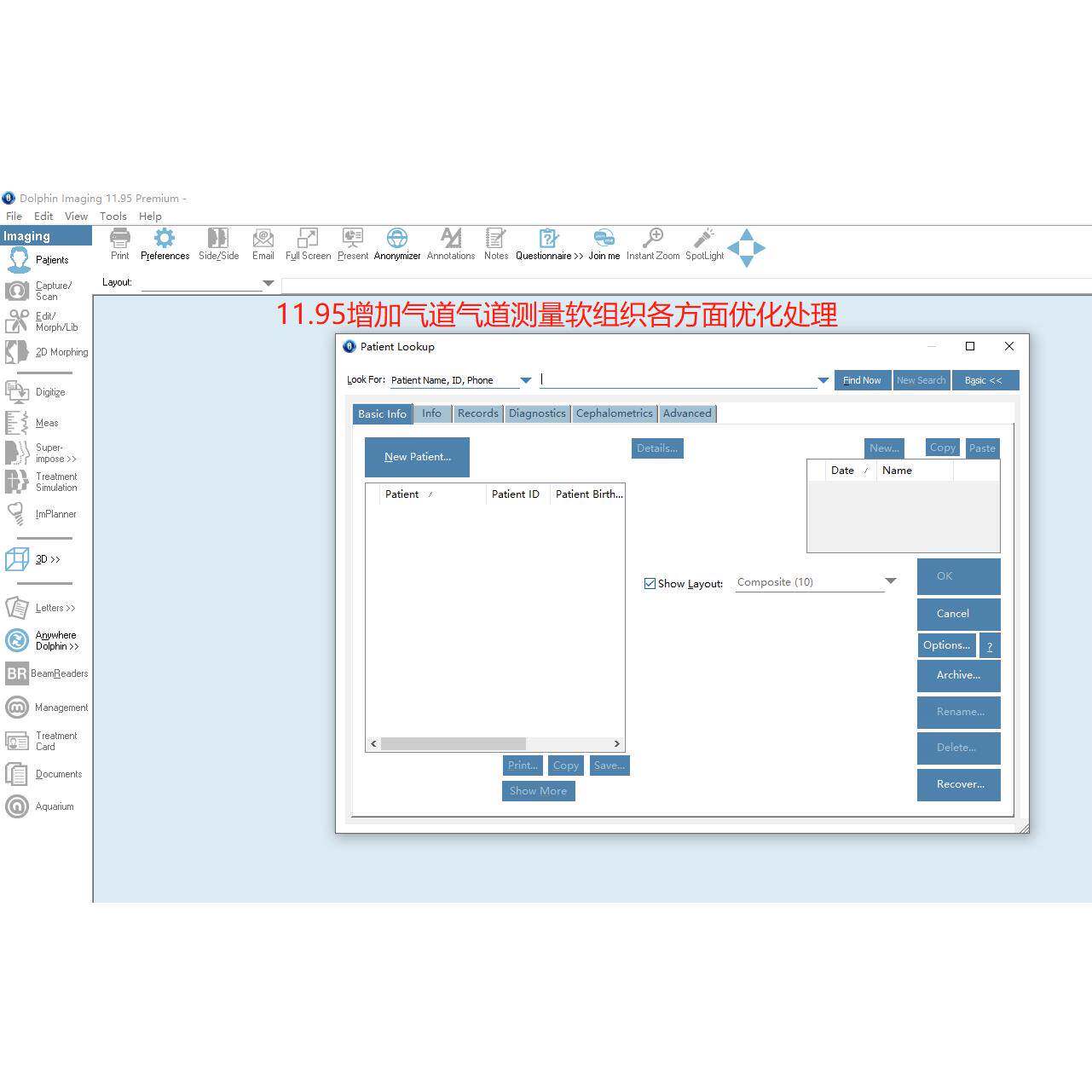The width and height of the screenshot is (1092, 1092).
Task: Click the New Patient button
Action: [417, 457]
